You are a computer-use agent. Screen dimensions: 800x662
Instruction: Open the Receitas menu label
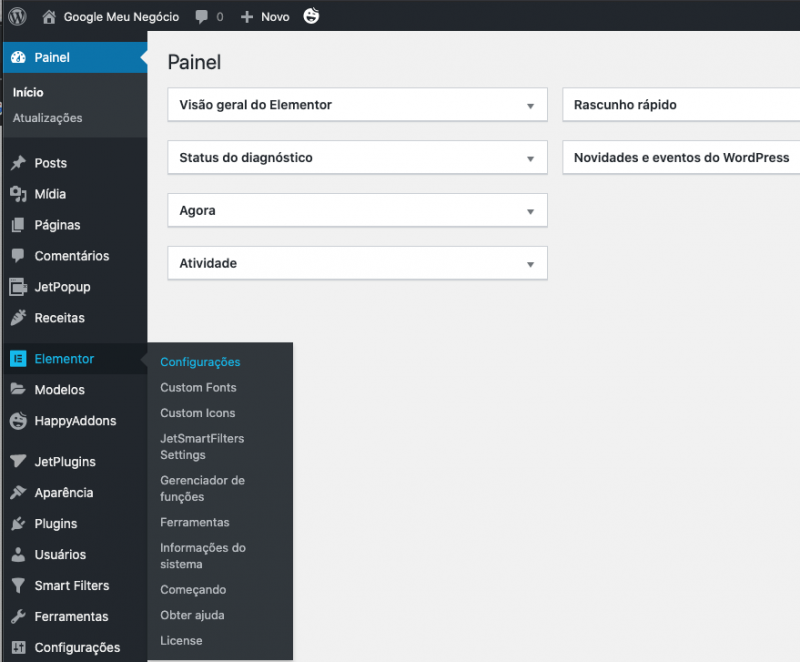coord(60,318)
